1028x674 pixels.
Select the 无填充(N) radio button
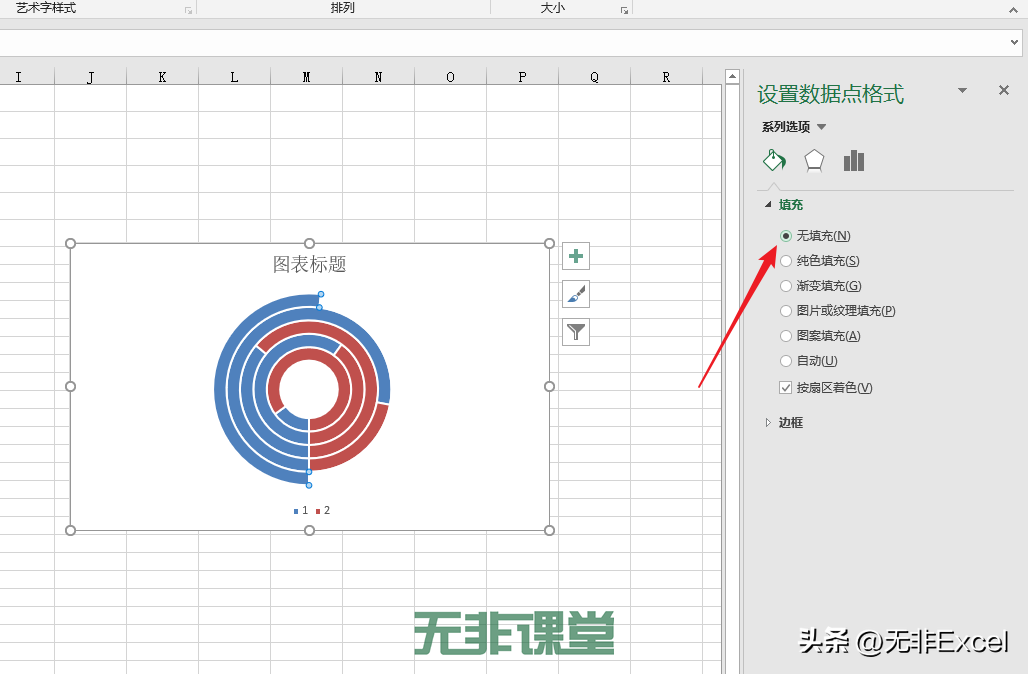785,236
